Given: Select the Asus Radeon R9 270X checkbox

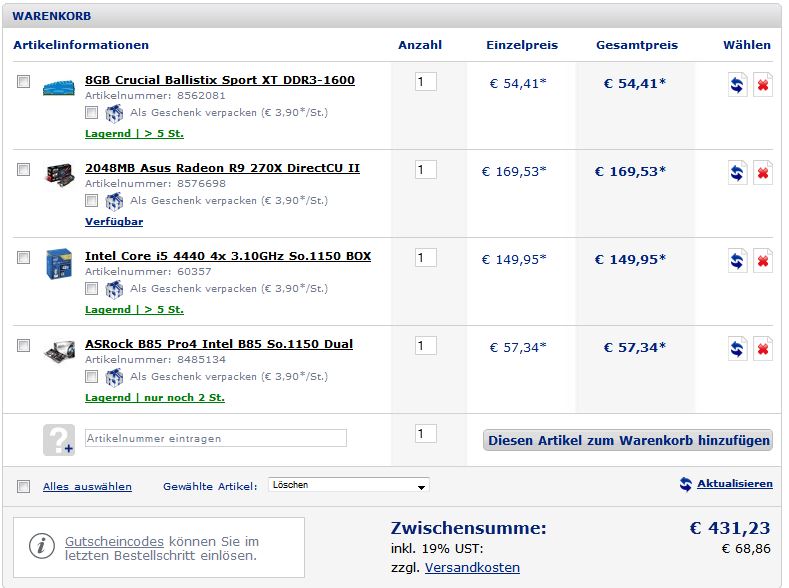Looking at the screenshot, I should (23, 169).
